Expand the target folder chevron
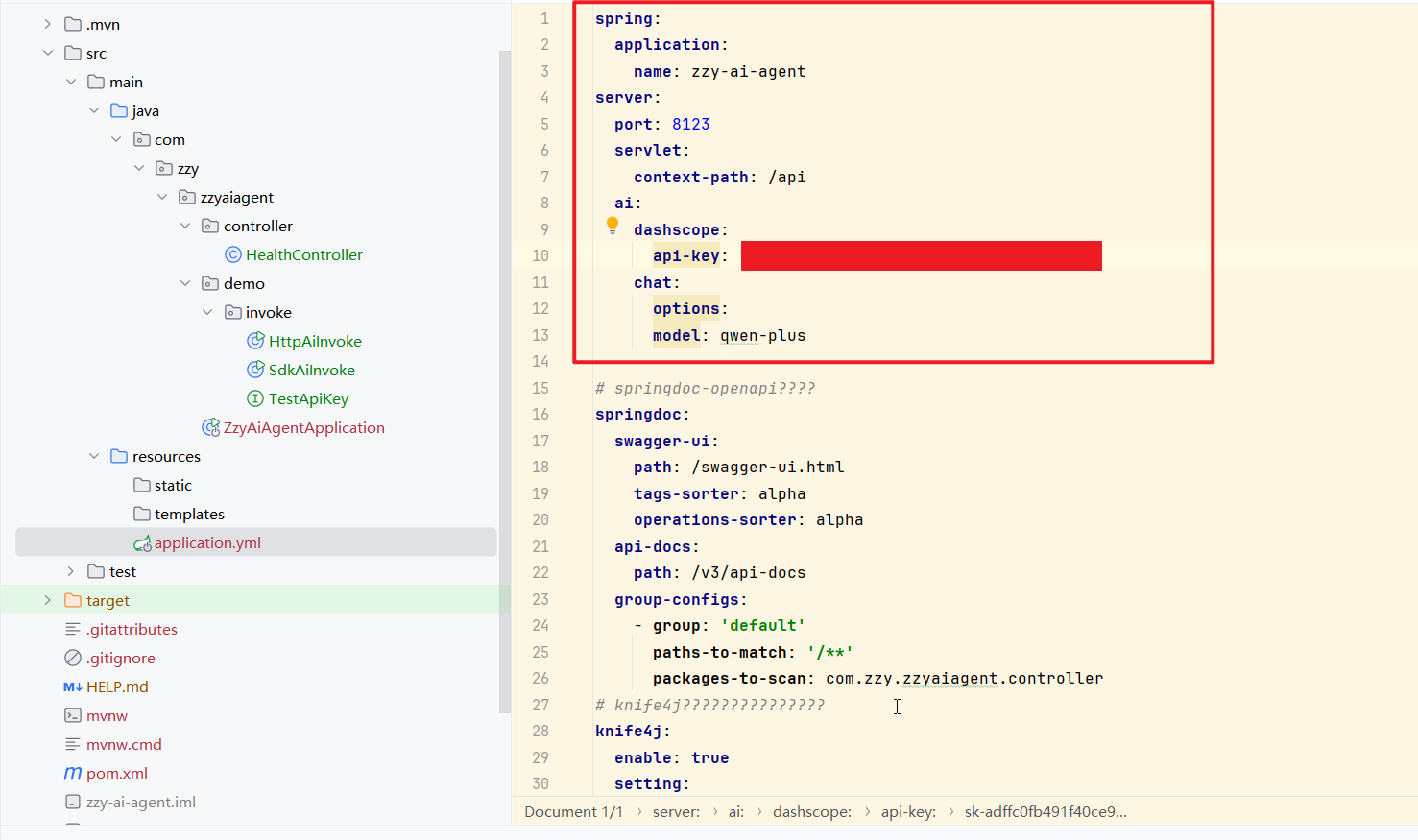1418x840 pixels. (x=48, y=600)
